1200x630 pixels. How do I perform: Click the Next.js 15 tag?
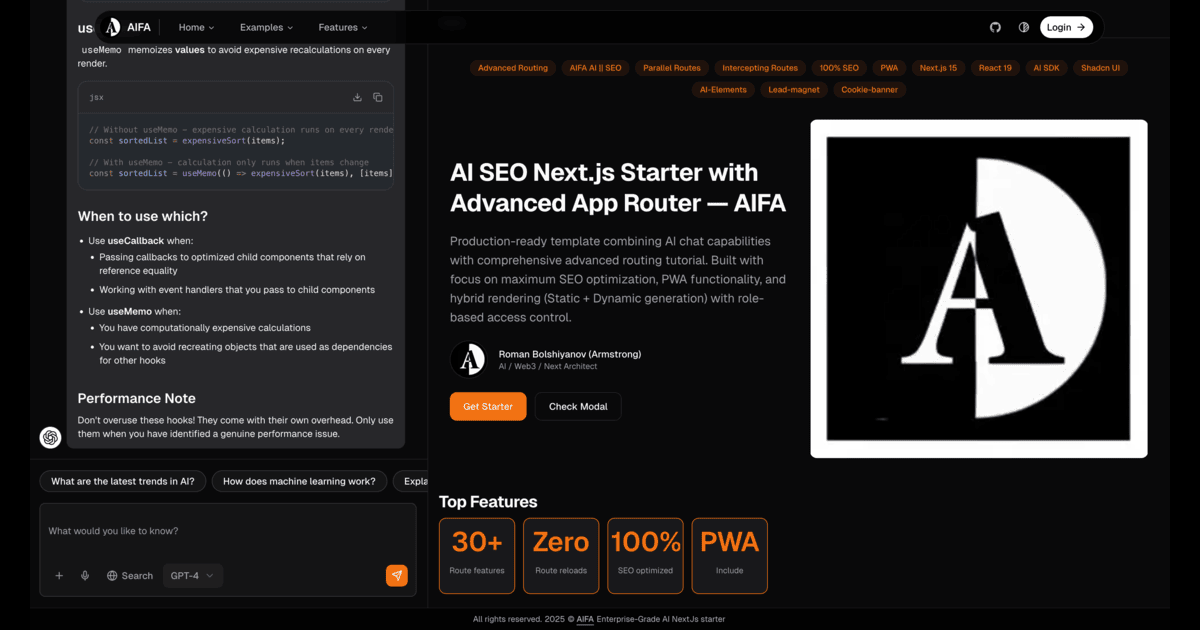coord(938,67)
